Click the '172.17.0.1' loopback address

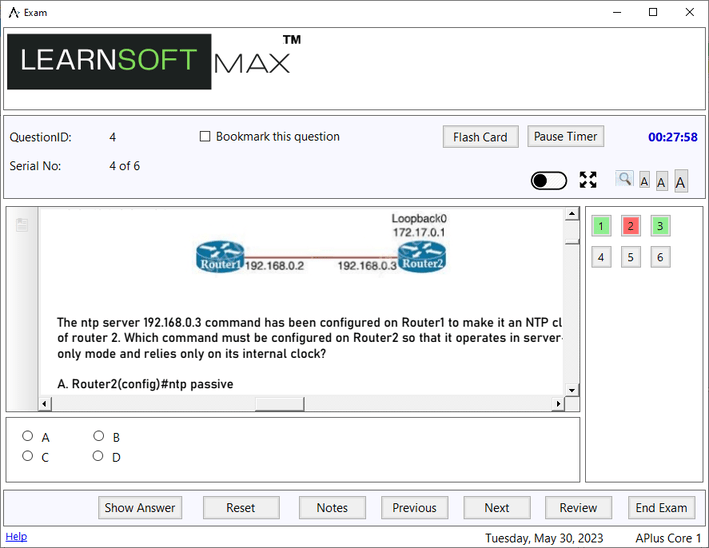click(419, 232)
